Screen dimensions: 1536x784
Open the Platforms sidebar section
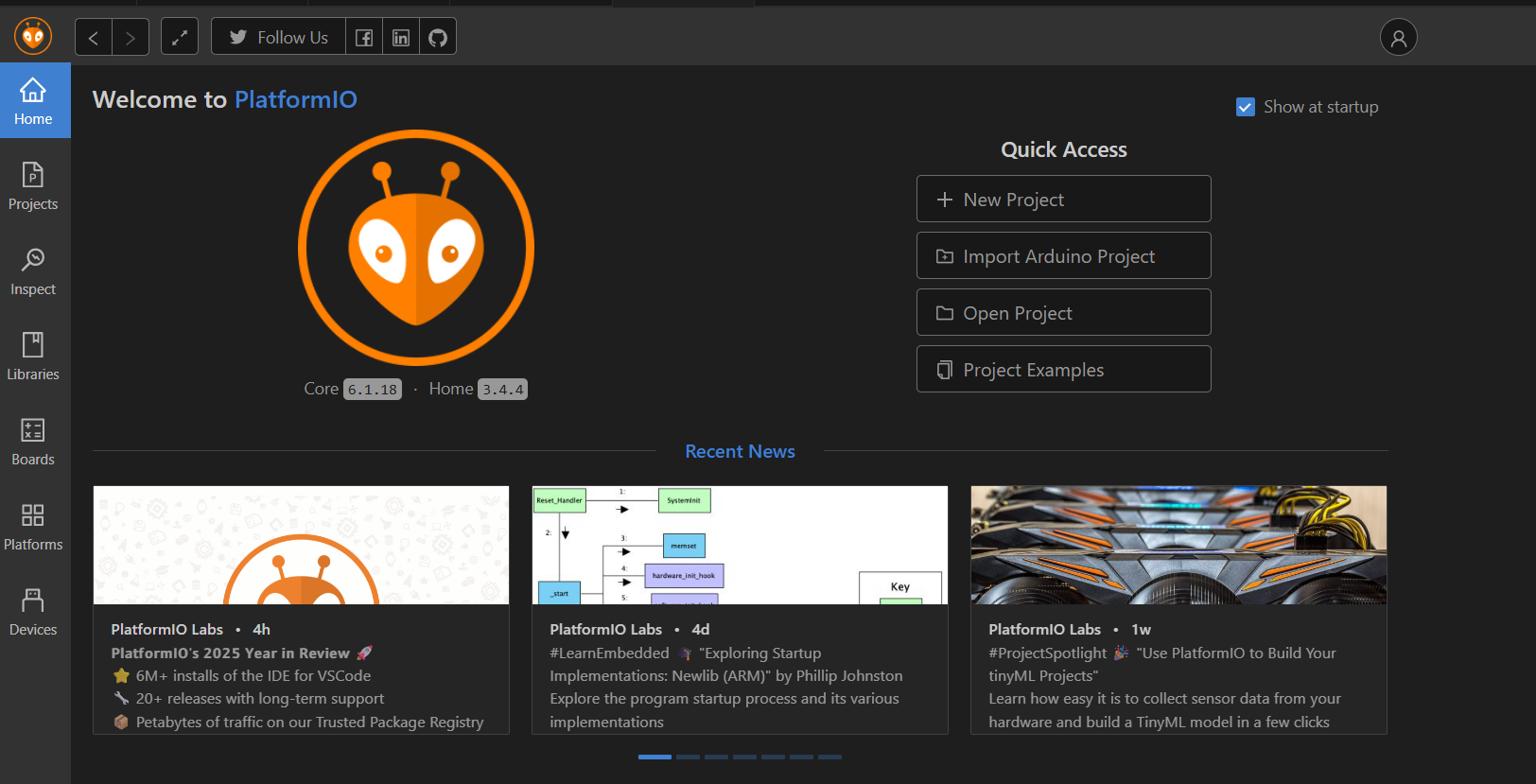click(x=35, y=526)
